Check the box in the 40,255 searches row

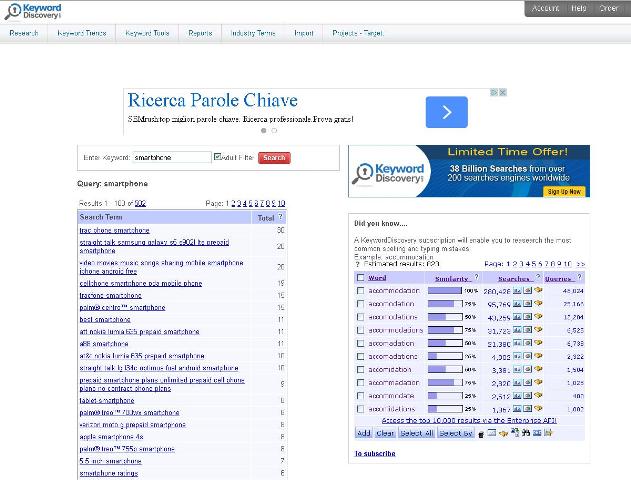[x=361, y=317]
